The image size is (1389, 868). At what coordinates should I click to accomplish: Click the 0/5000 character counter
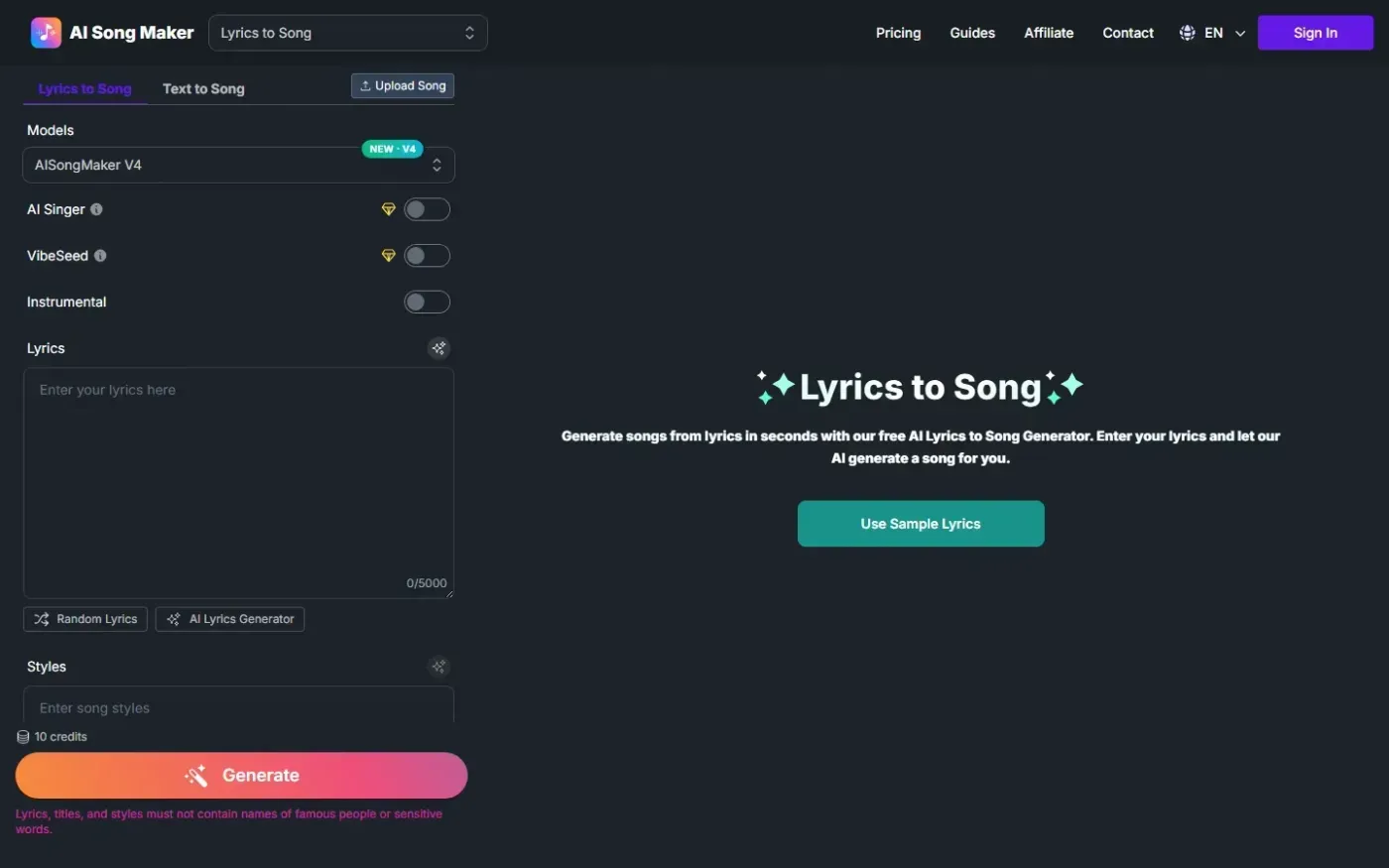(x=427, y=583)
